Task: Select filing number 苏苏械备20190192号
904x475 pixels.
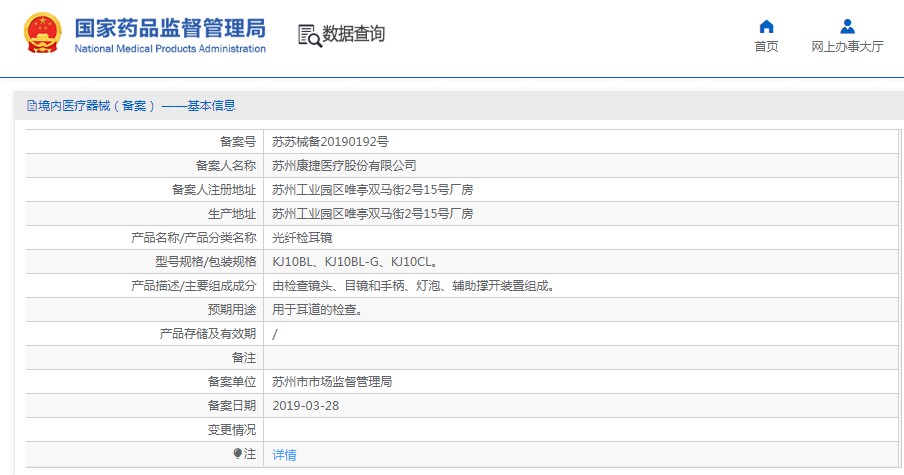Action: point(330,142)
